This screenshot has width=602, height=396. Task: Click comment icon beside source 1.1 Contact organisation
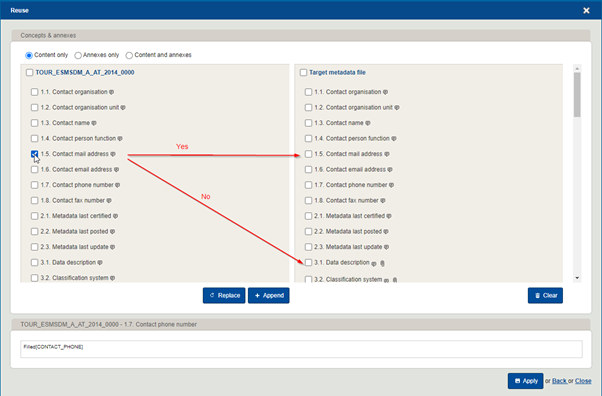(111, 92)
